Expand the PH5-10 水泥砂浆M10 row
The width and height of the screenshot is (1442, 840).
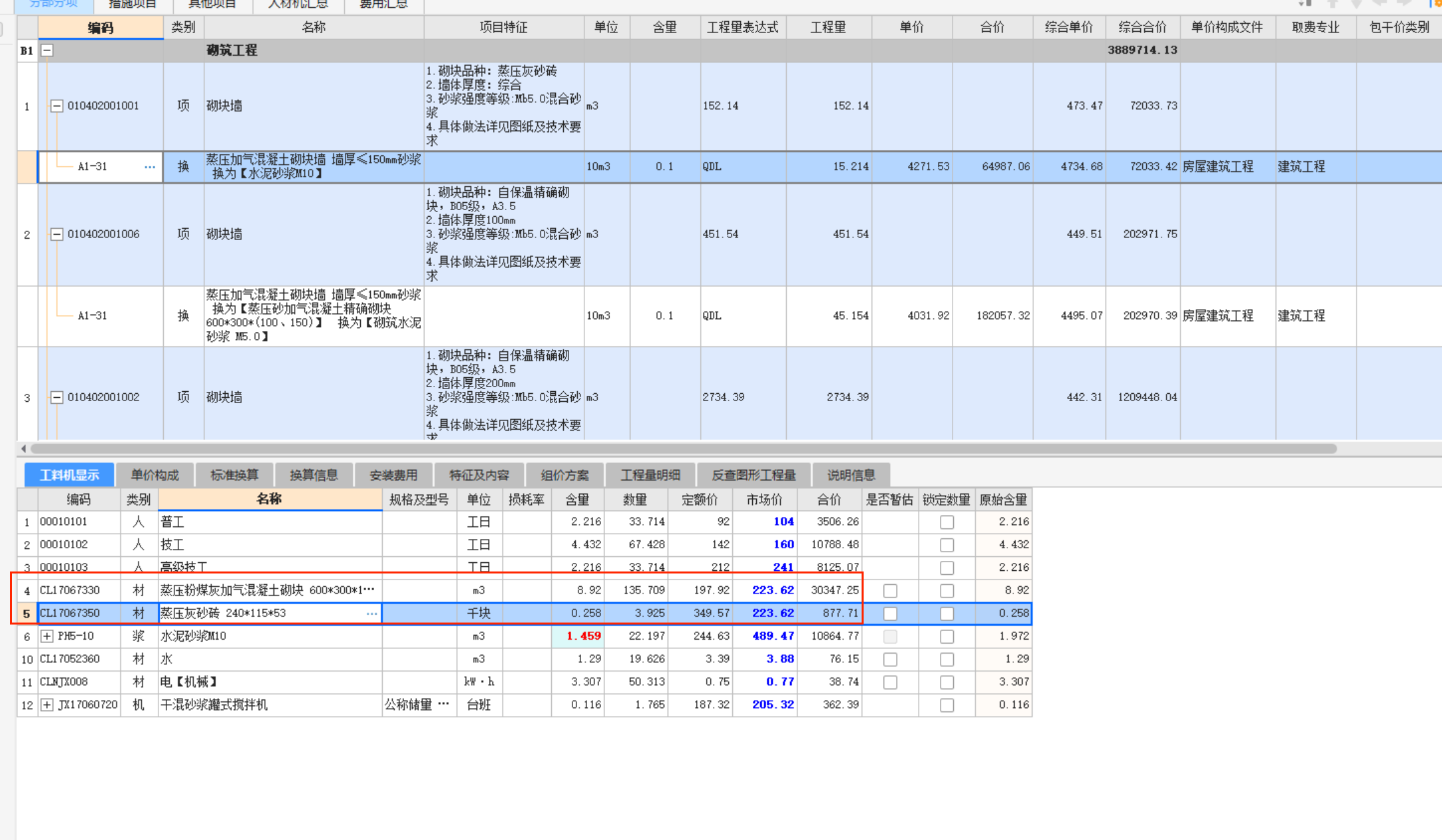47,636
